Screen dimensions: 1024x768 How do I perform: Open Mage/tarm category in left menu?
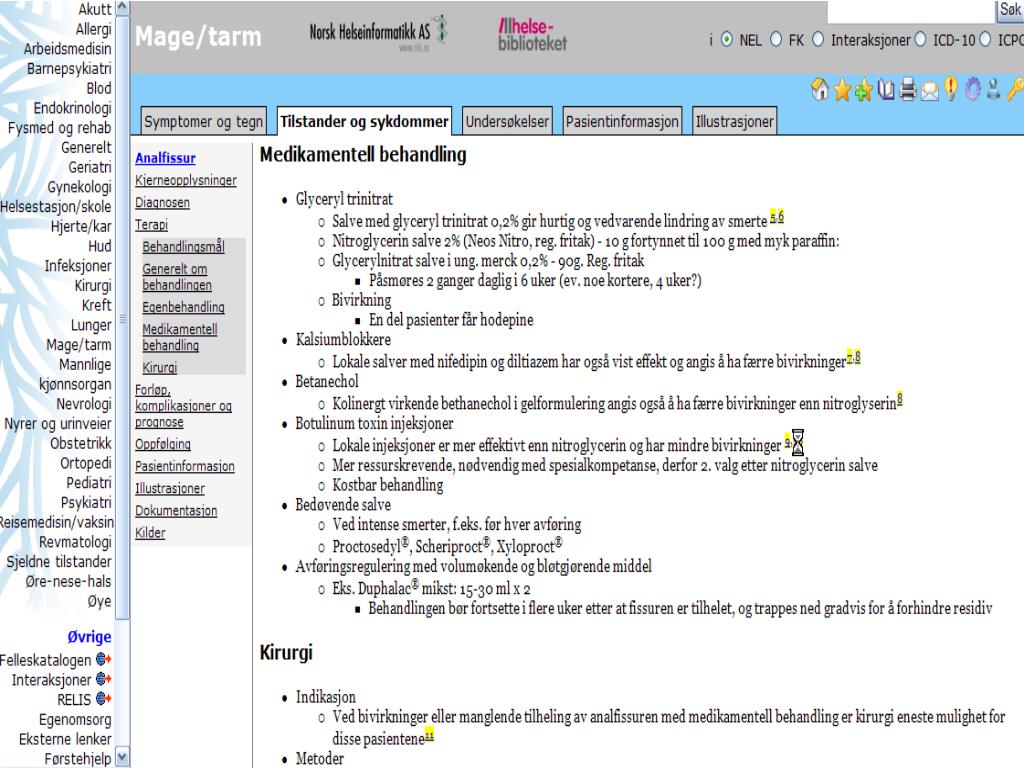point(78,344)
